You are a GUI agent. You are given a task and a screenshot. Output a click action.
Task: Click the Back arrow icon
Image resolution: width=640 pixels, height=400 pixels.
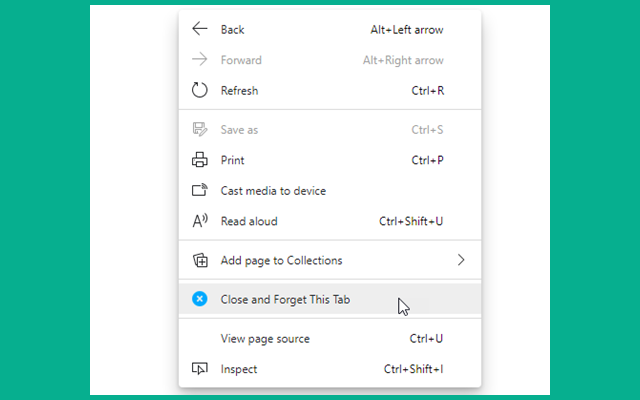tap(200, 30)
